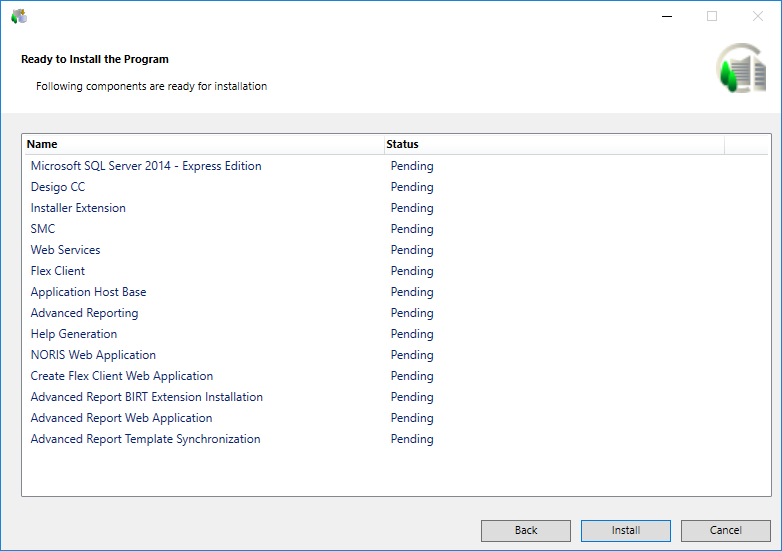Go Back to the previous step
The image size is (782, 551).
point(525,530)
